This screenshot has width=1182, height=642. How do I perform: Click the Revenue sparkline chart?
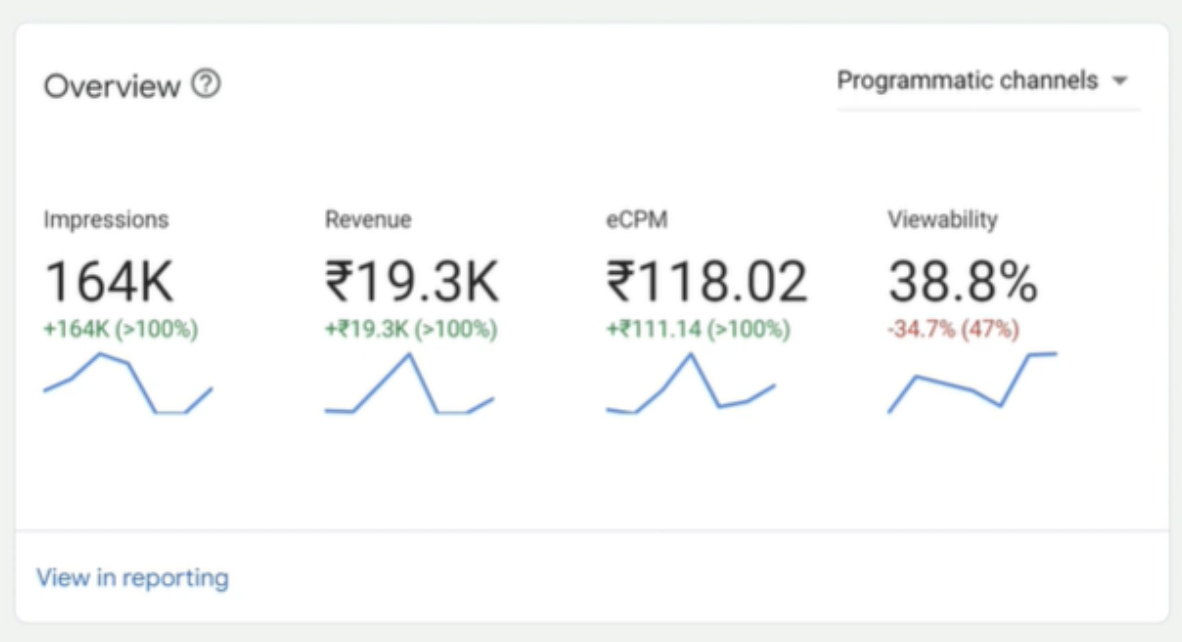409,385
